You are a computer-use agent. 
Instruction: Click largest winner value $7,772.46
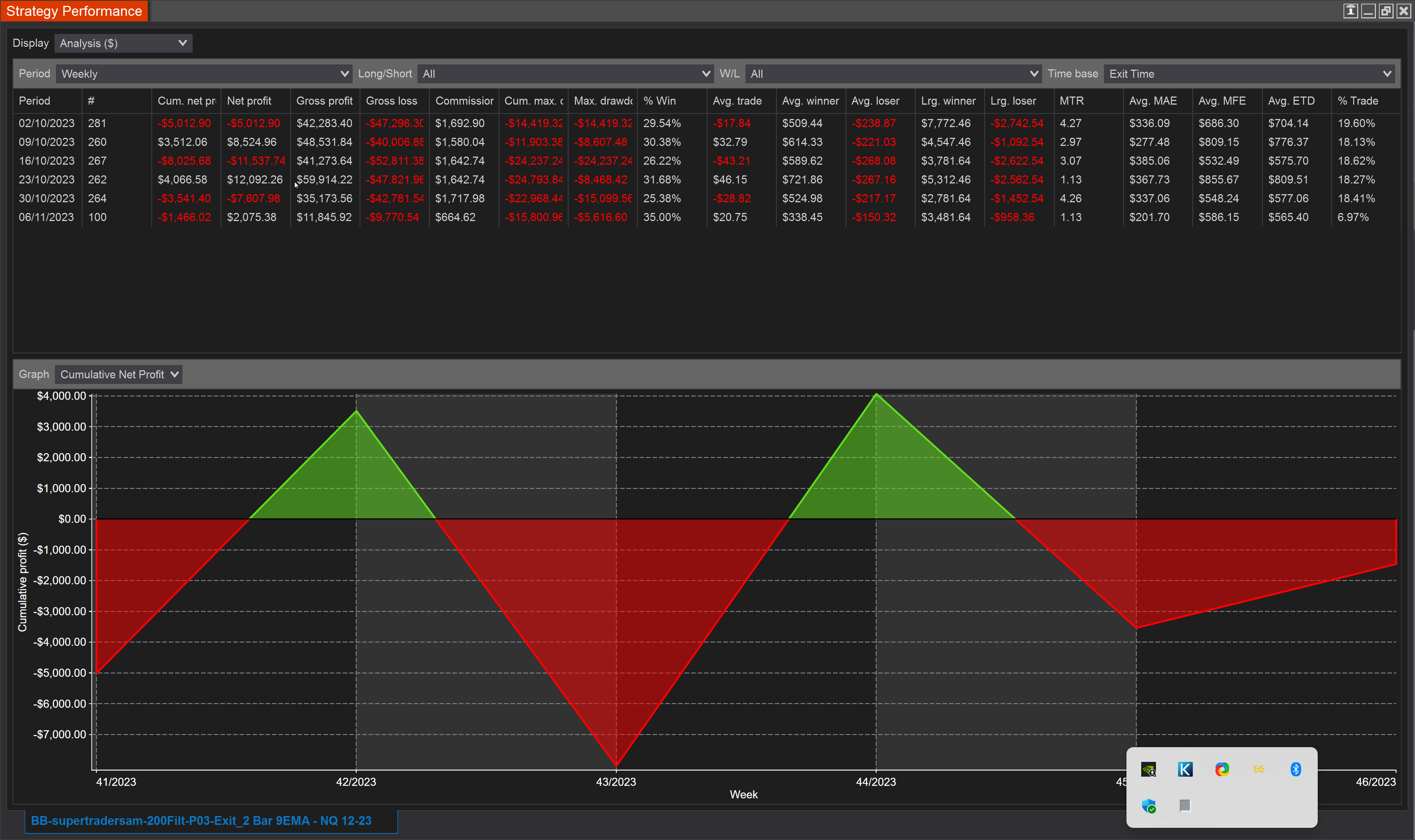click(x=946, y=123)
